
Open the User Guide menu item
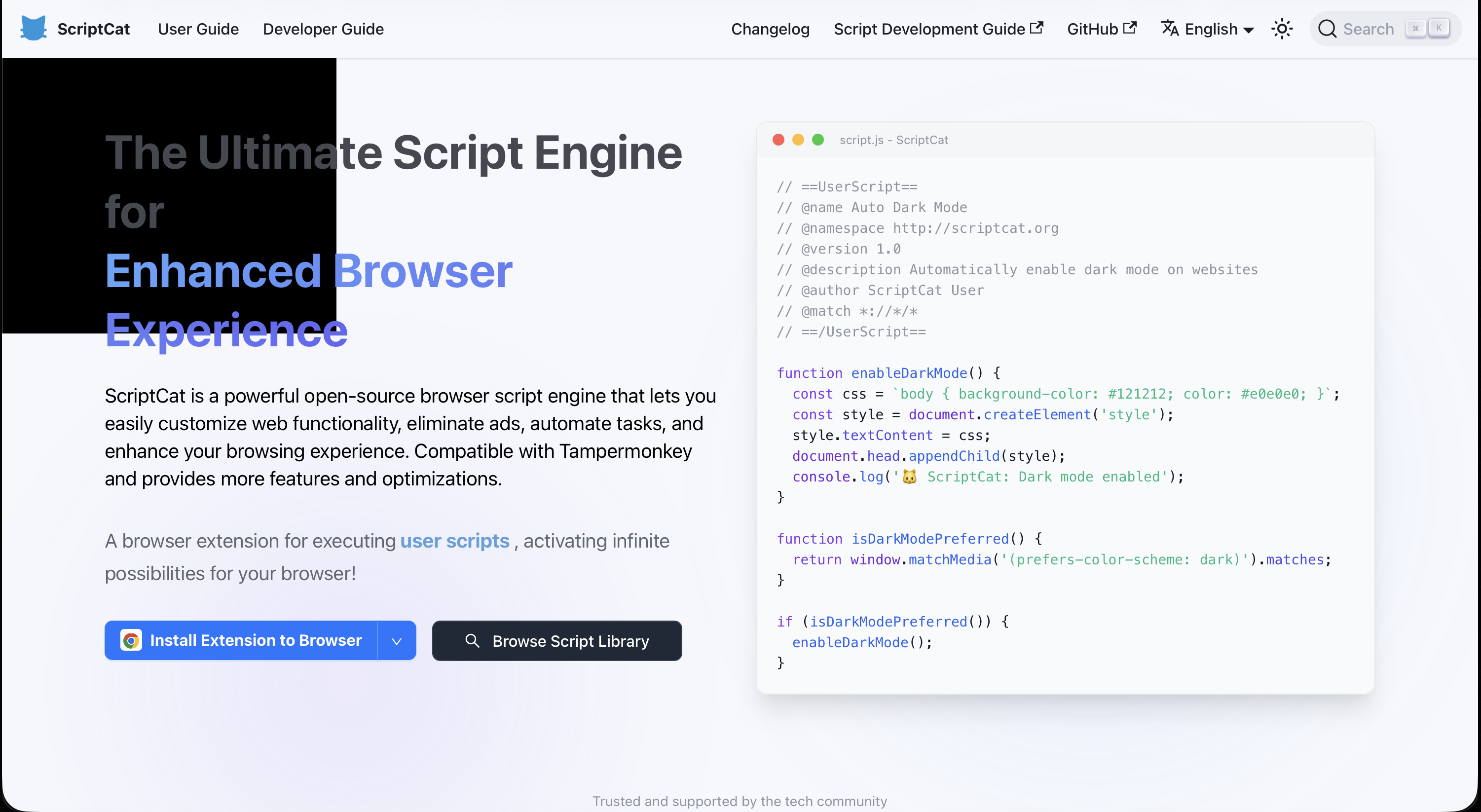point(198,29)
